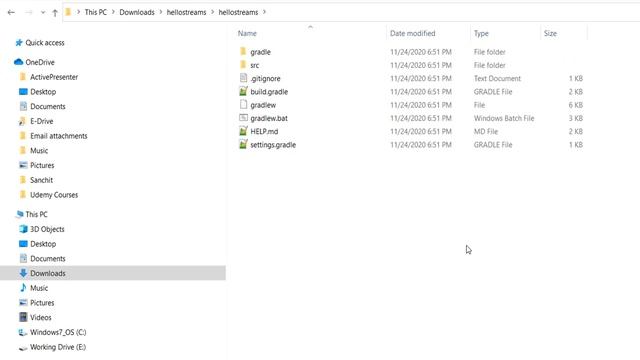
Task: Click the This PC computer icon
Action: point(19,214)
